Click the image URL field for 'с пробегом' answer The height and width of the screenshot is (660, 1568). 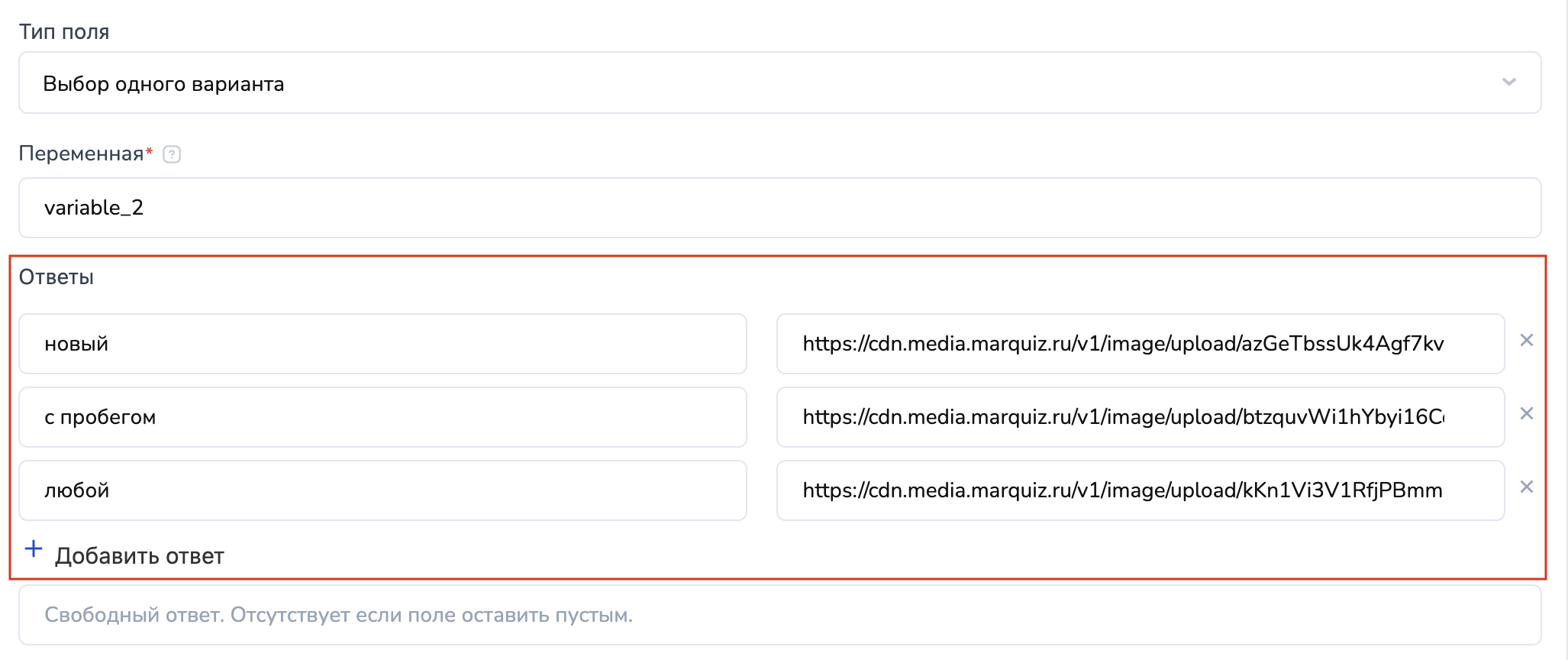pyautogui.click(x=1139, y=417)
